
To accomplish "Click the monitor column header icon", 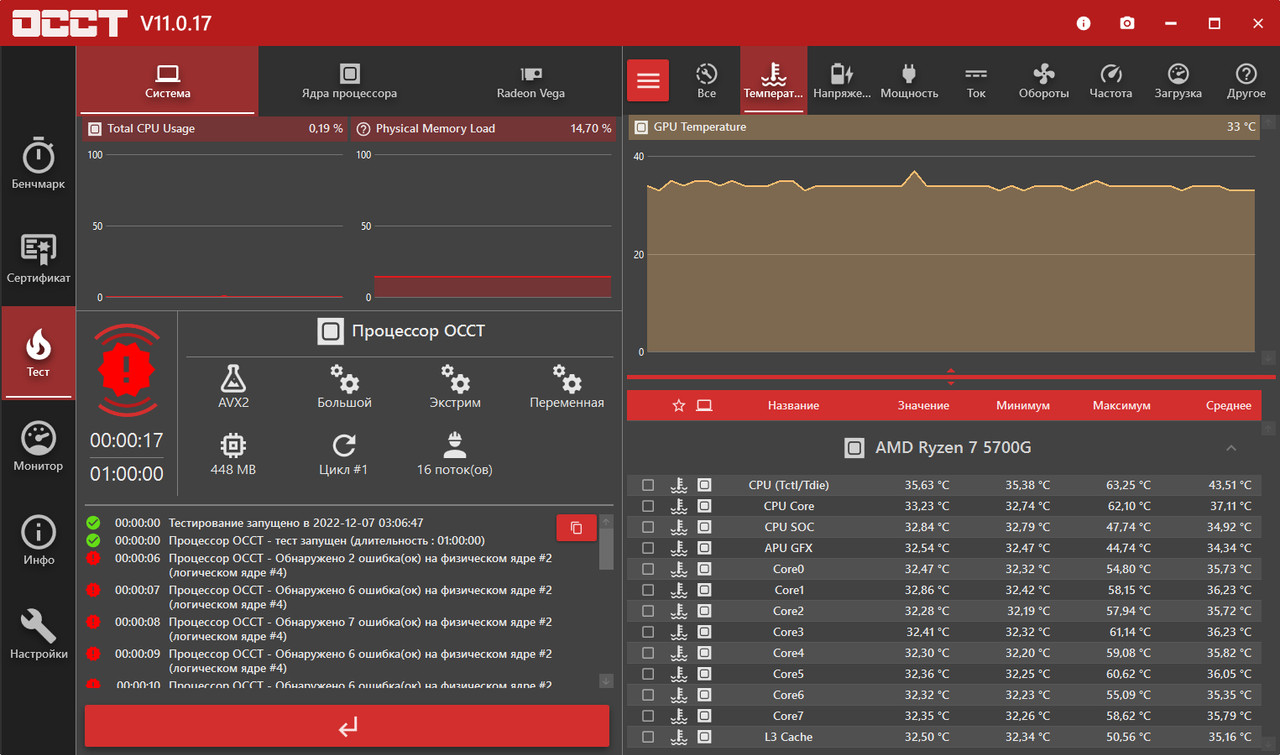I will (704, 405).
